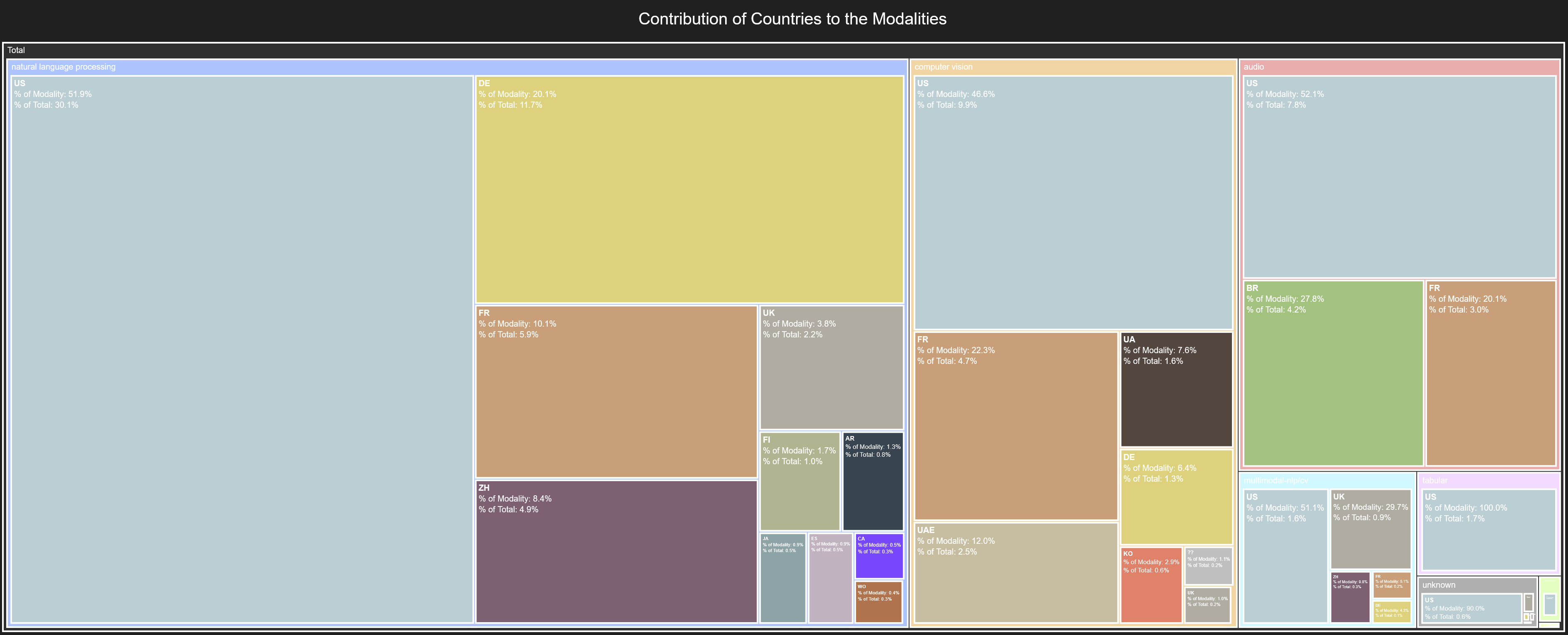
Task: Click the UK tile in natural language processing
Action: (831, 365)
